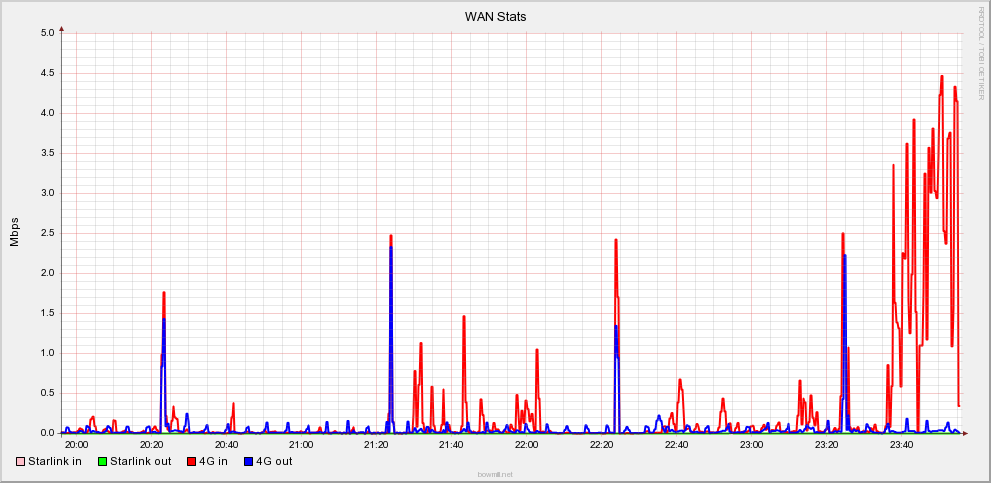Click the bowmill.net footer text

pos(495,474)
